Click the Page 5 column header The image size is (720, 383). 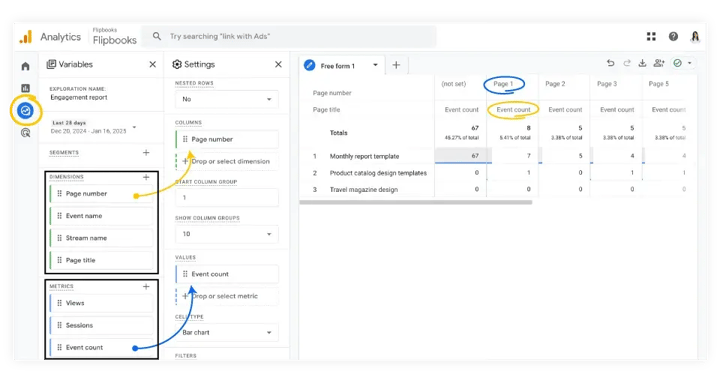click(659, 84)
